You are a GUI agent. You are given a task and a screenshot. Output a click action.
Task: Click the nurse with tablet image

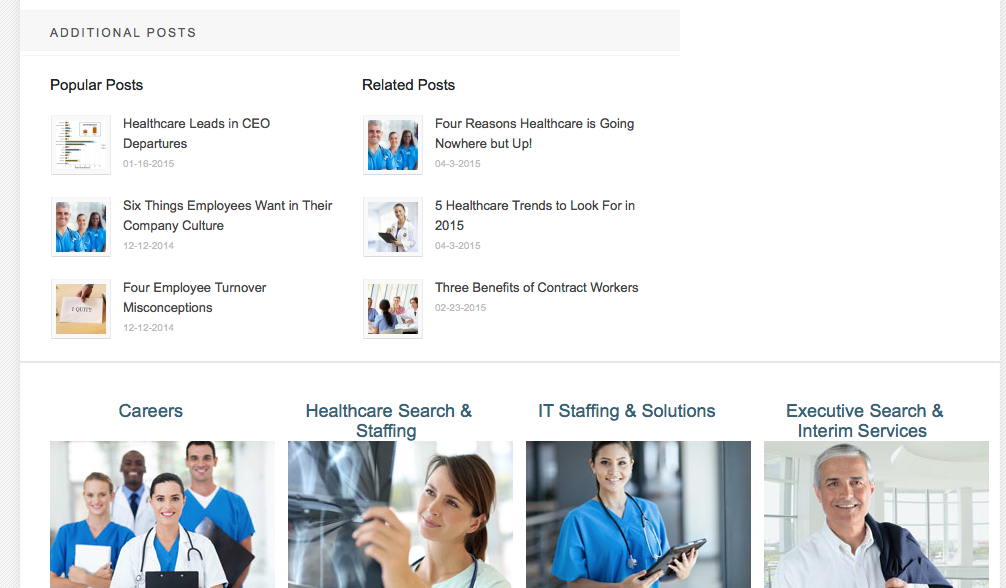tap(638, 514)
